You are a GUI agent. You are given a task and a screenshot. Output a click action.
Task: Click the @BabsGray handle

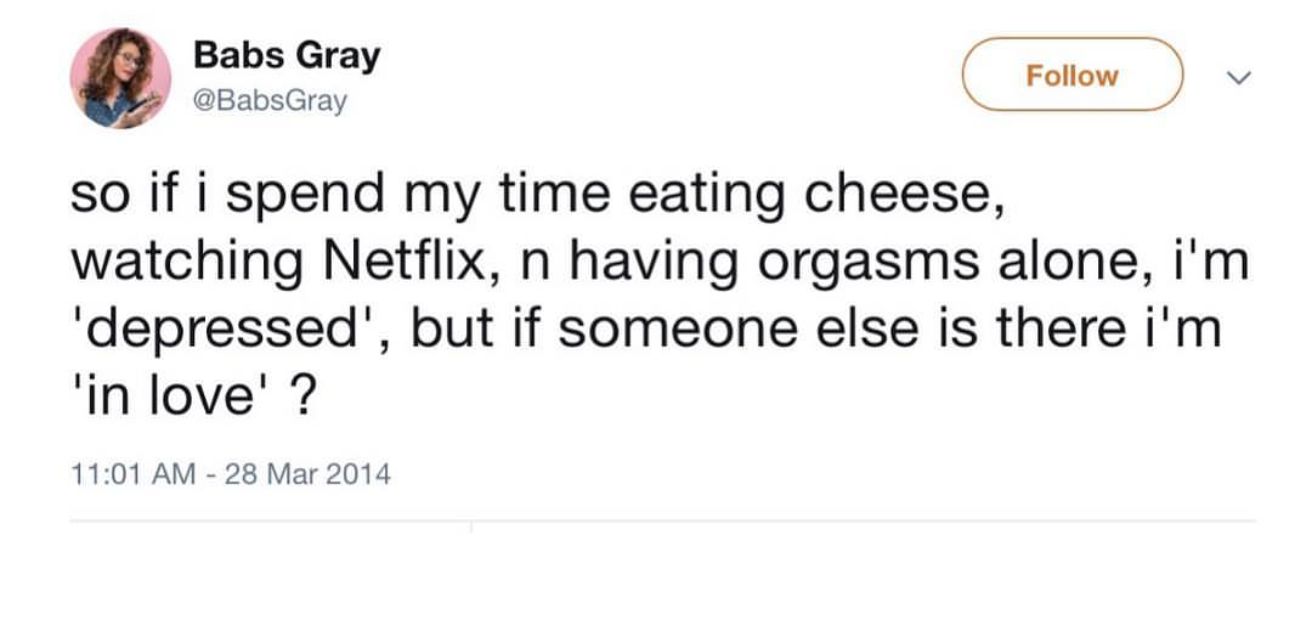(270, 100)
